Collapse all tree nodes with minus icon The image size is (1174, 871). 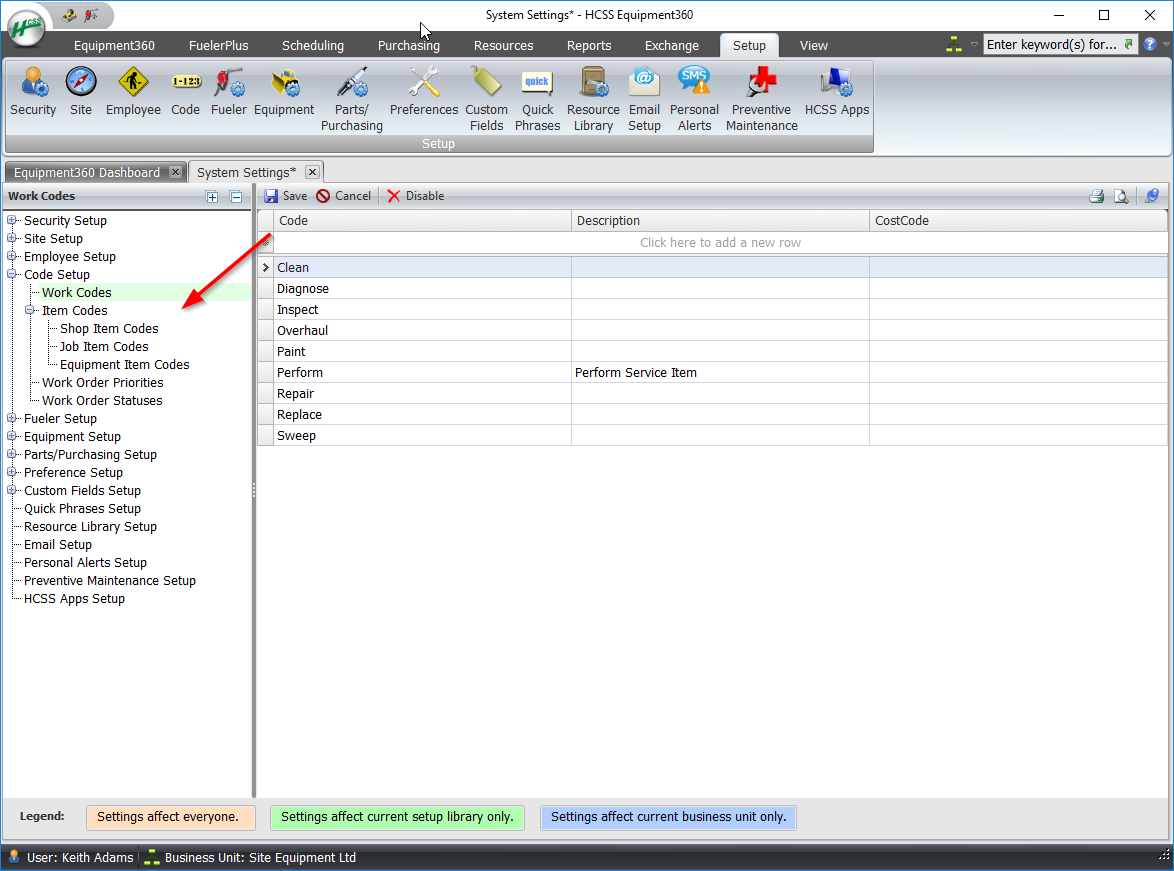click(236, 197)
